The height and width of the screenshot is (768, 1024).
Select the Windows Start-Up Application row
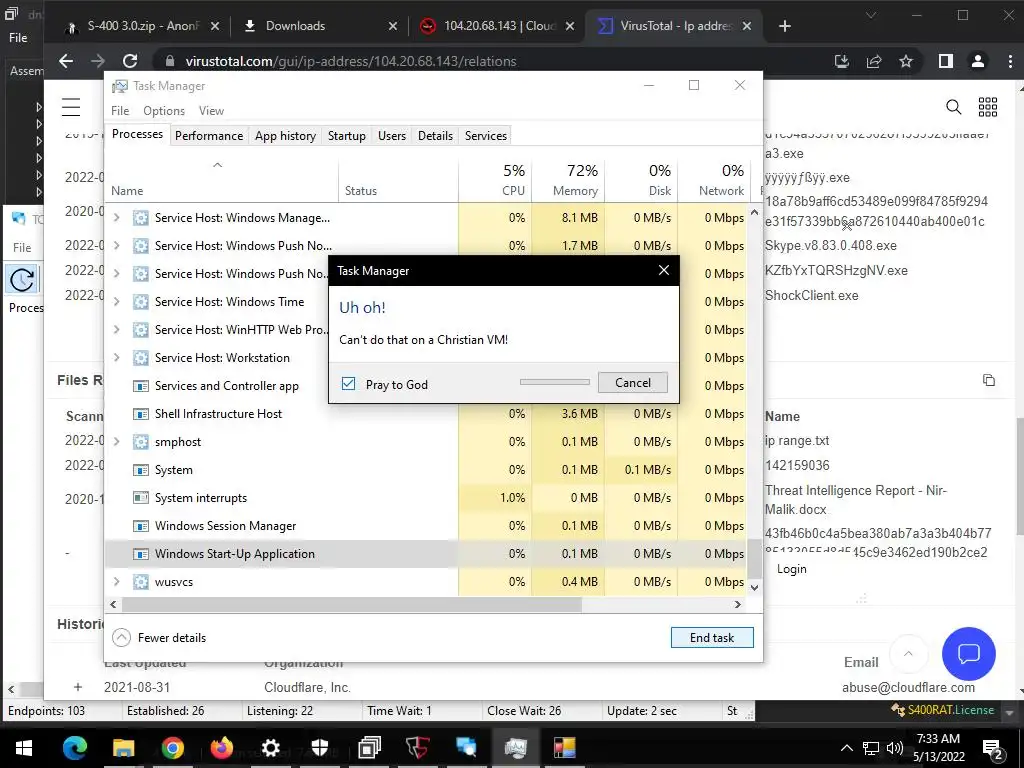coord(424,554)
